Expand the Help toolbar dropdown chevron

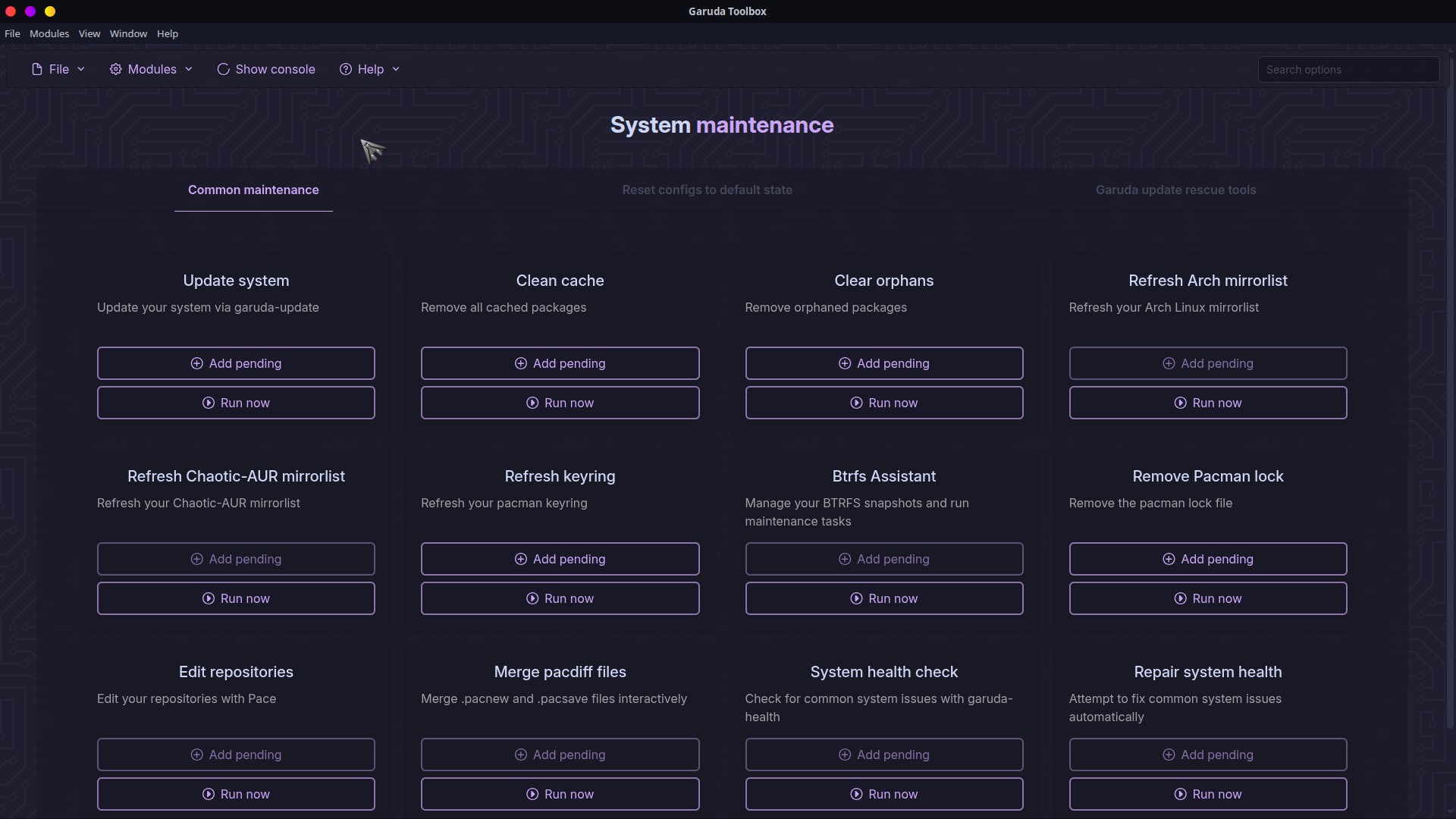pos(396,69)
